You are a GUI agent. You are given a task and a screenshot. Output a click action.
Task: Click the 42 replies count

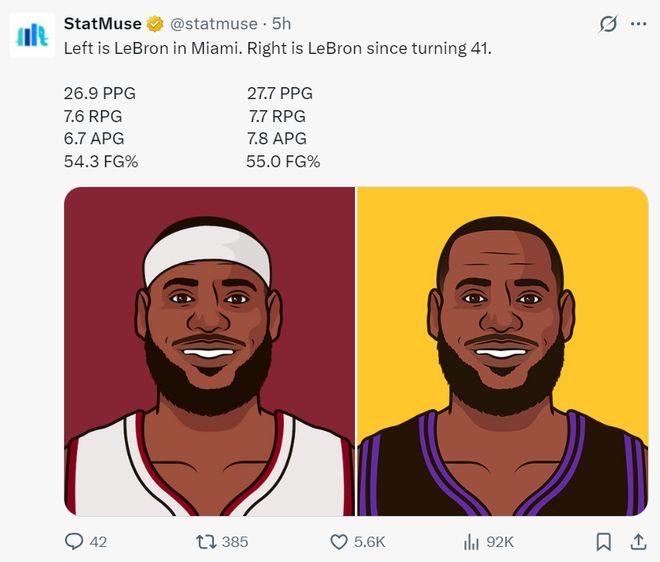pyautogui.click(x=98, y=542)
